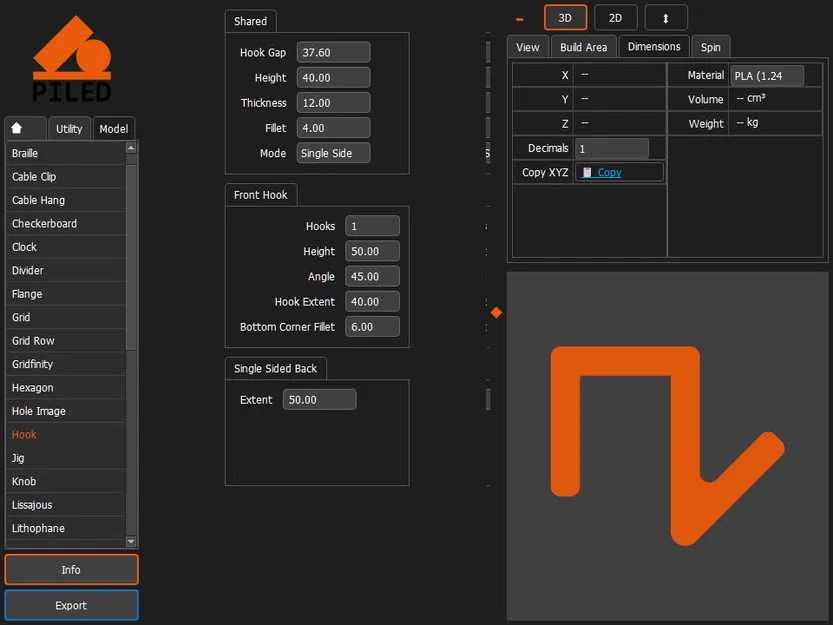Click the orange minus indicator near 3D
The width and height of the screenshot is (833, 625).
(520, 20)
